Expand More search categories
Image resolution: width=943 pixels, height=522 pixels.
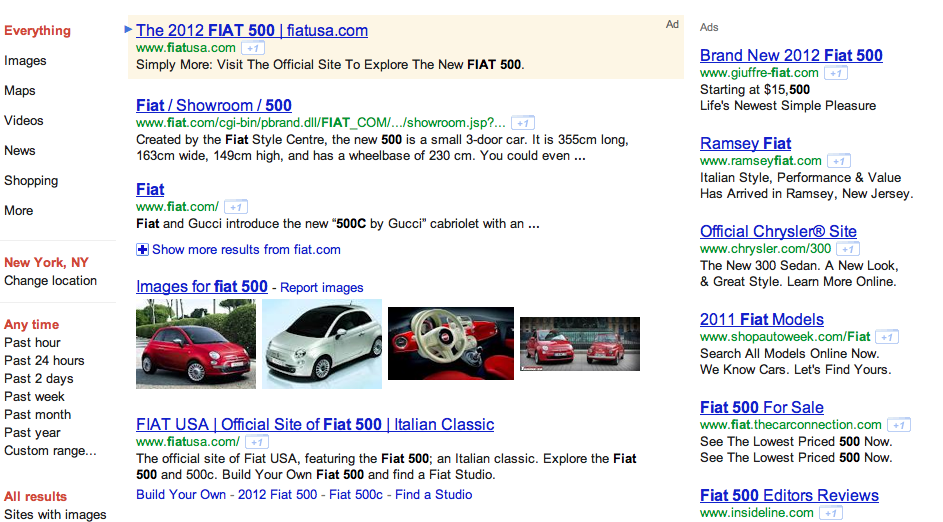tap(19, 210)
